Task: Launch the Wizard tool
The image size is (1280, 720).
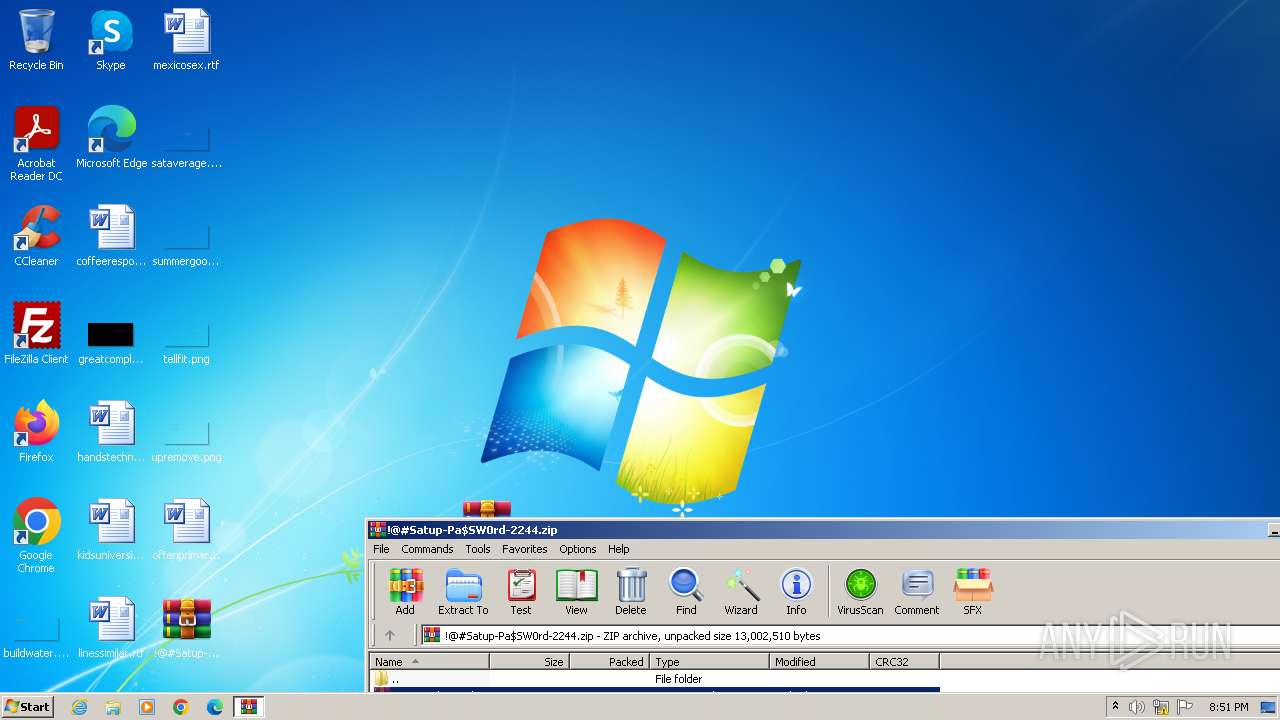Action: pyautogui.click(x=741, y=591)
